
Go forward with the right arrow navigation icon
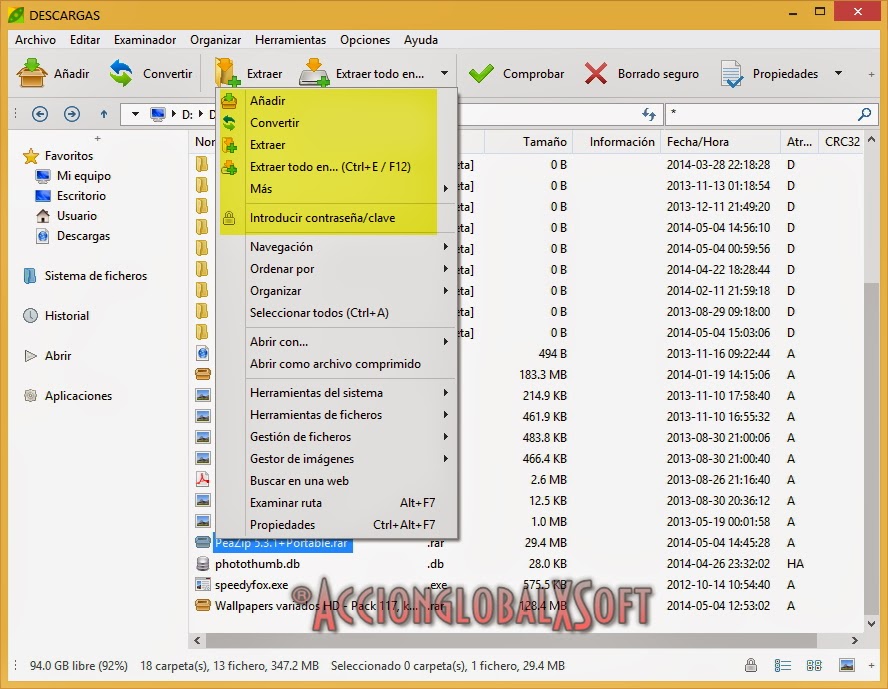coord(71,114)
